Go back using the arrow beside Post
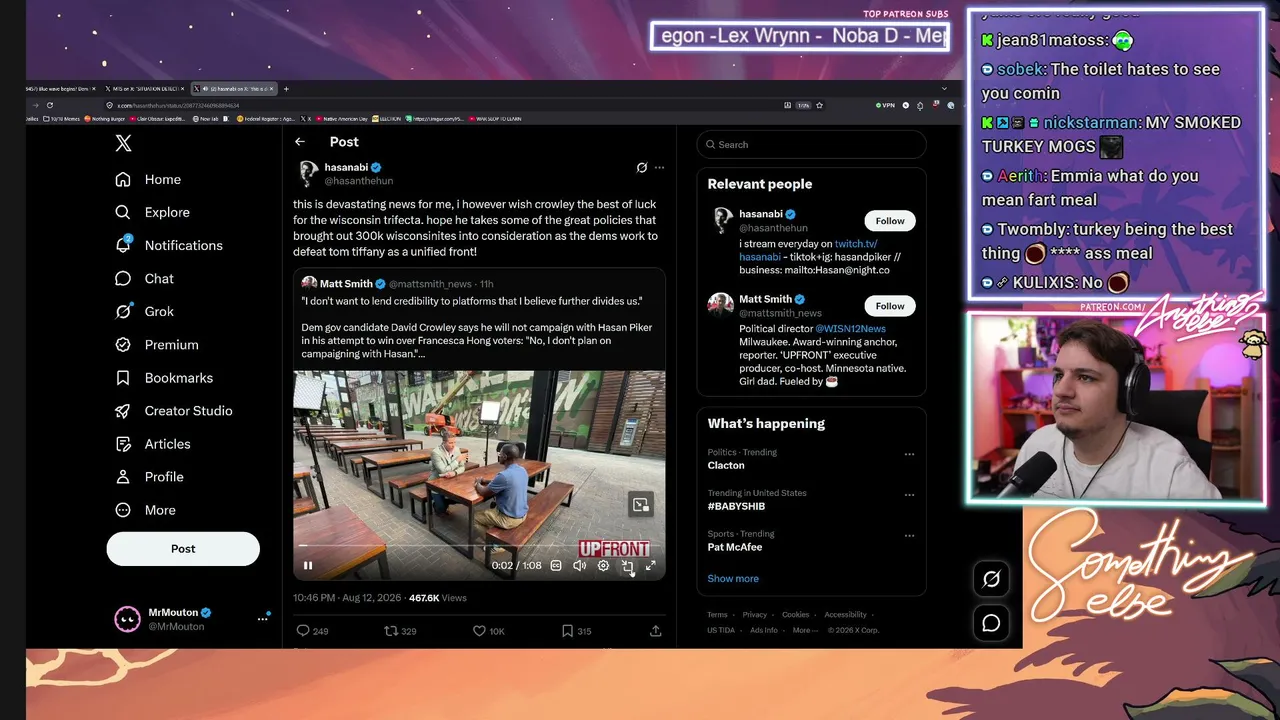Viewport: 1280px width, 720px height. 300,142
